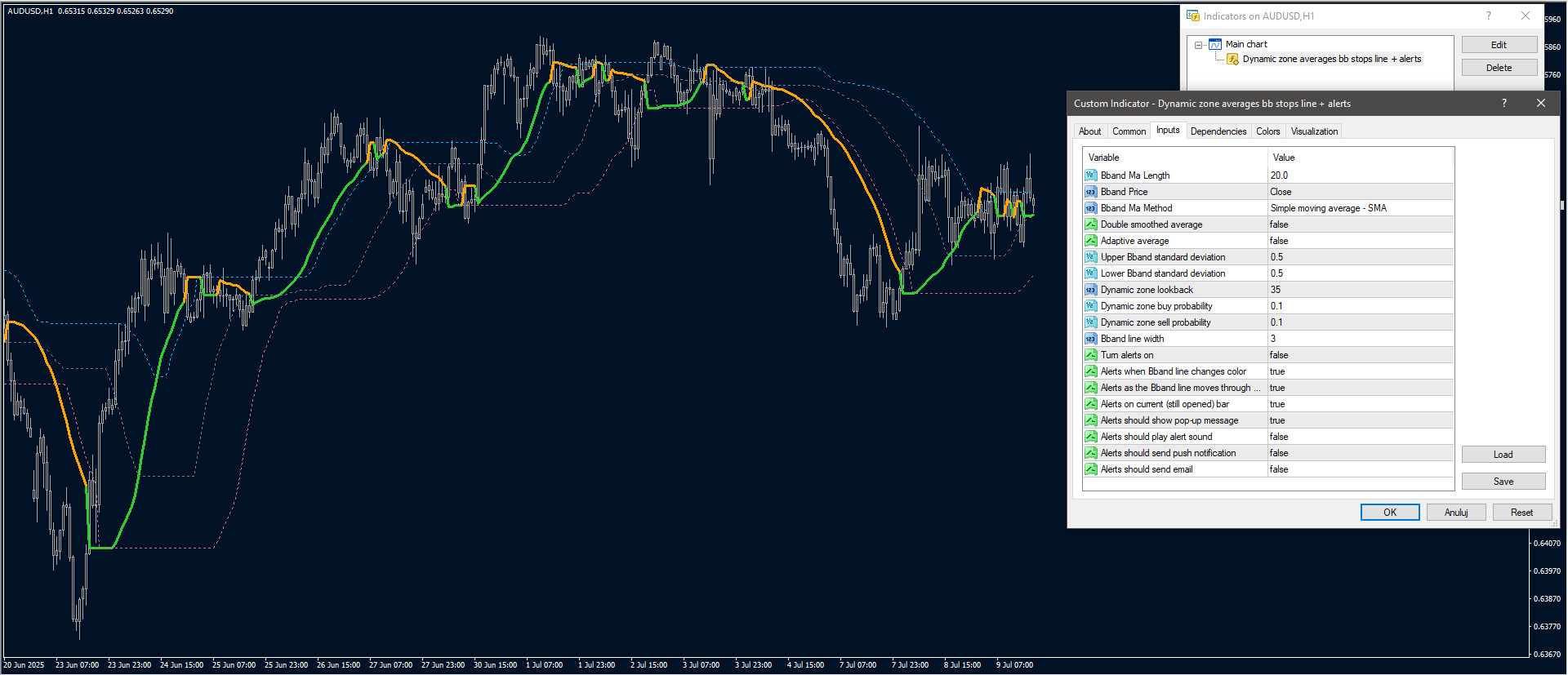Switch to the Common tab

pyautogui.click(x=1129, y=131)
